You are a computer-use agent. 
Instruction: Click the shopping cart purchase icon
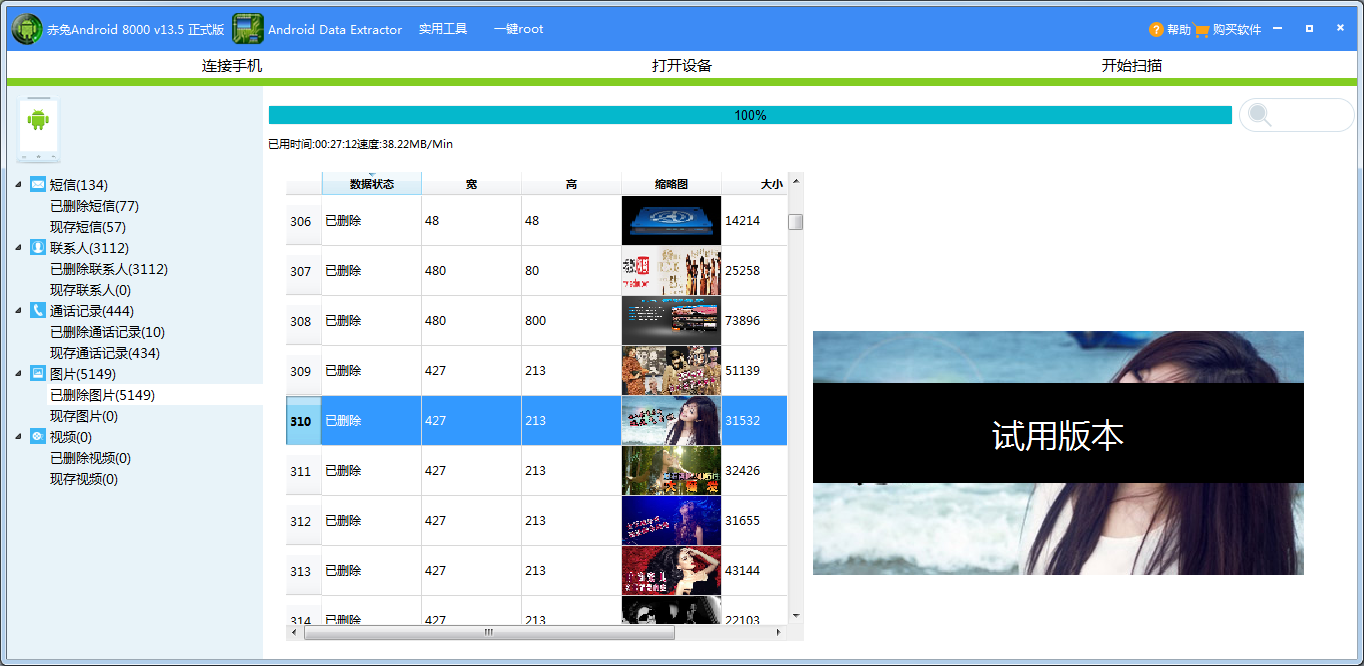1201,30
